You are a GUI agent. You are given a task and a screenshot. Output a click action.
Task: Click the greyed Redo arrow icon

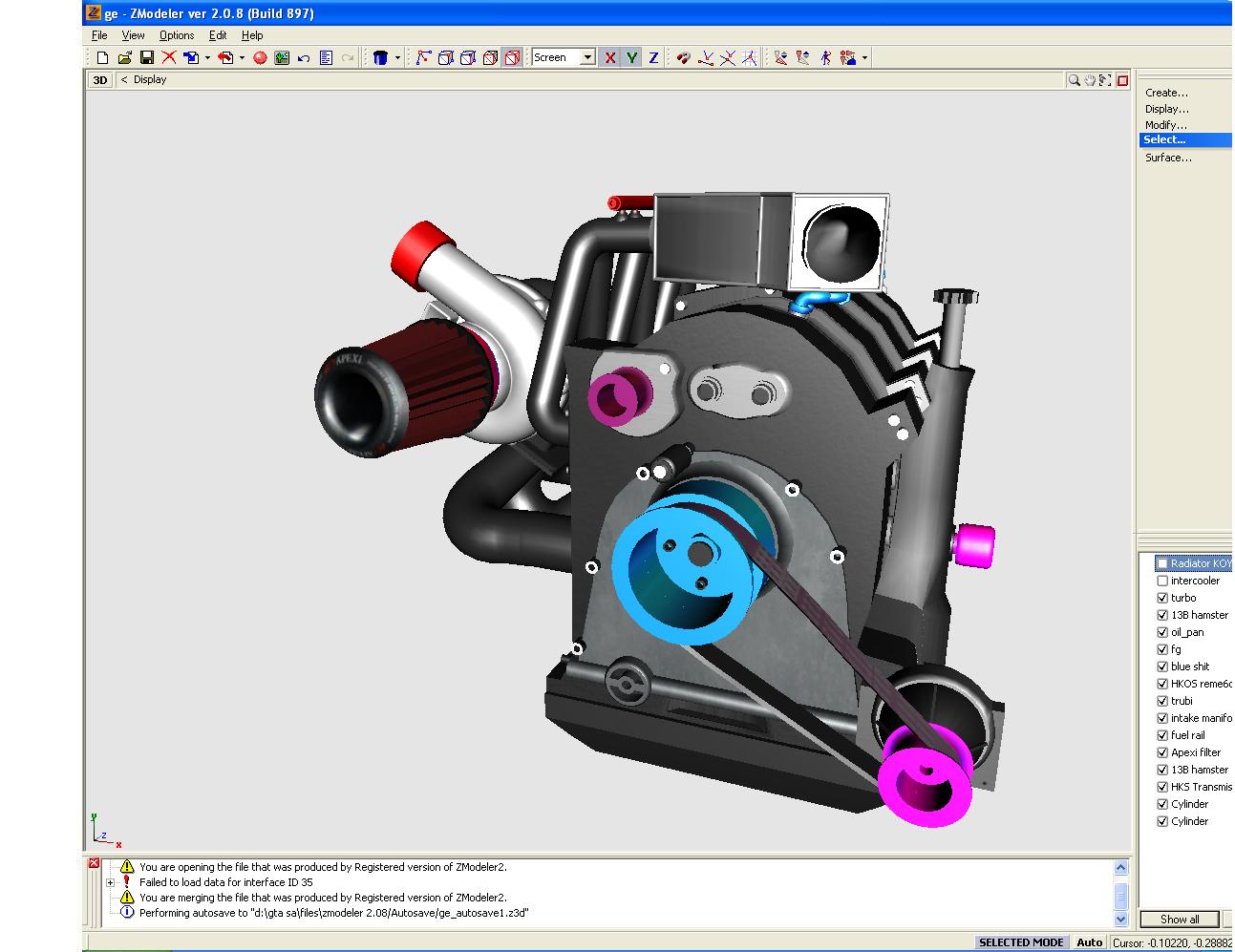click(x=348, y=58)
